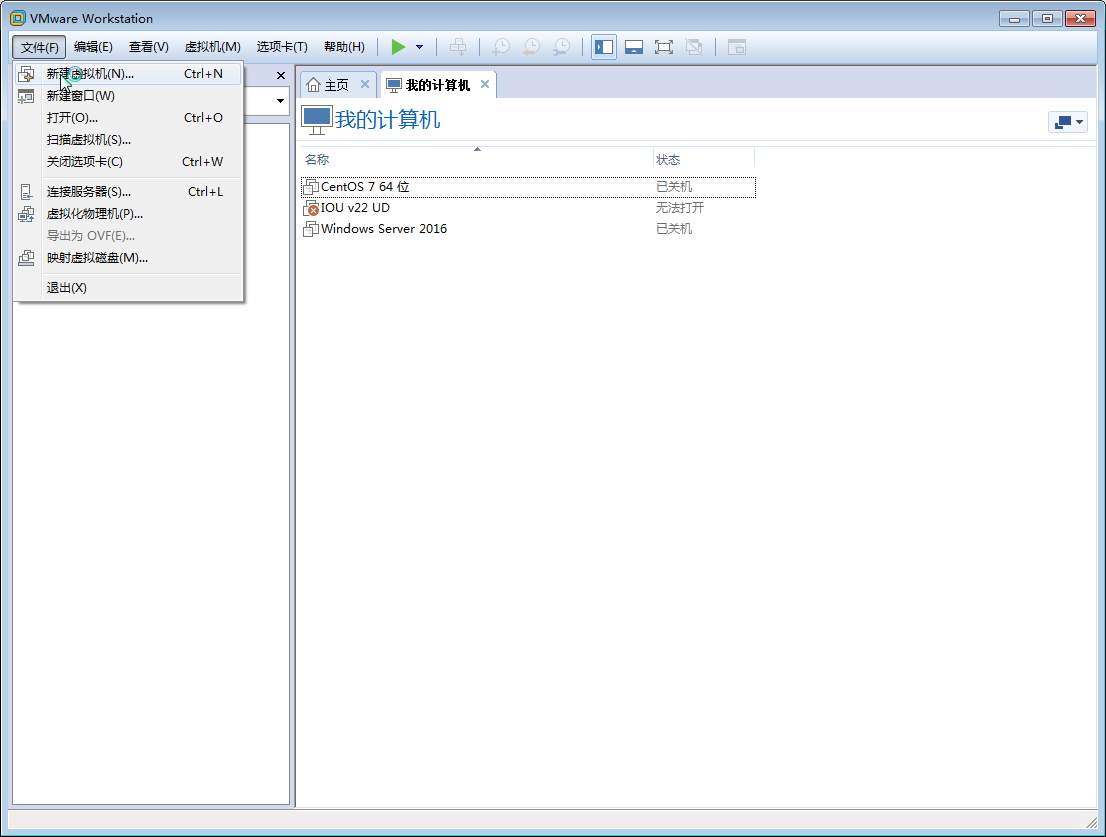Sort list by the 名称 column header
Image resolution: width=1106 pixels, height=837 pixels.
pyautogui.click(x=476, y=159)
